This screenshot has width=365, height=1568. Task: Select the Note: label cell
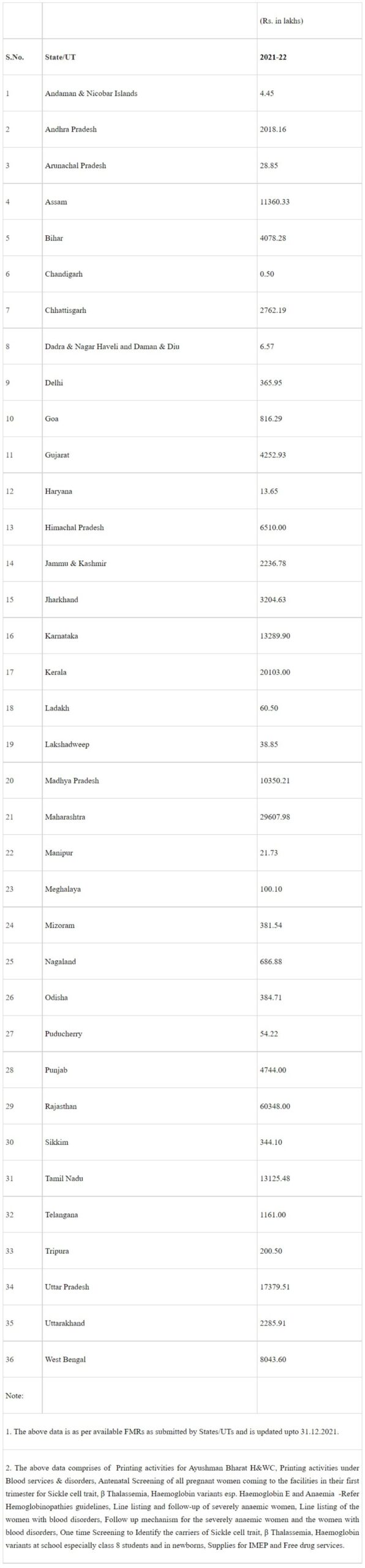(15, 1395)
